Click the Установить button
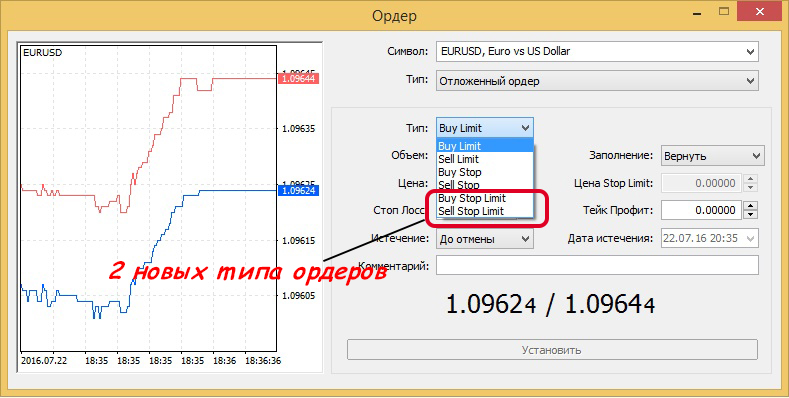Image resolution: width=789 pixels, height=398 pixels. [552, 350]
